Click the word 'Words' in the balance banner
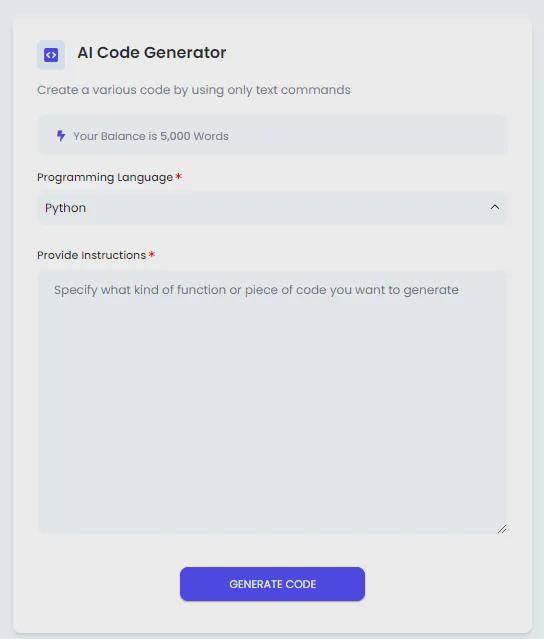Viewport: 544px width, 639px height. 211,136
